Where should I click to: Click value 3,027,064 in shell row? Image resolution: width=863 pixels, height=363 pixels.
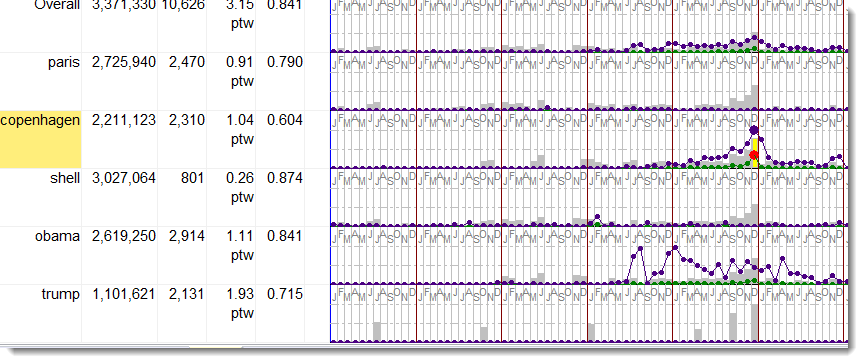pyautogui.click(x=124, y=178)
